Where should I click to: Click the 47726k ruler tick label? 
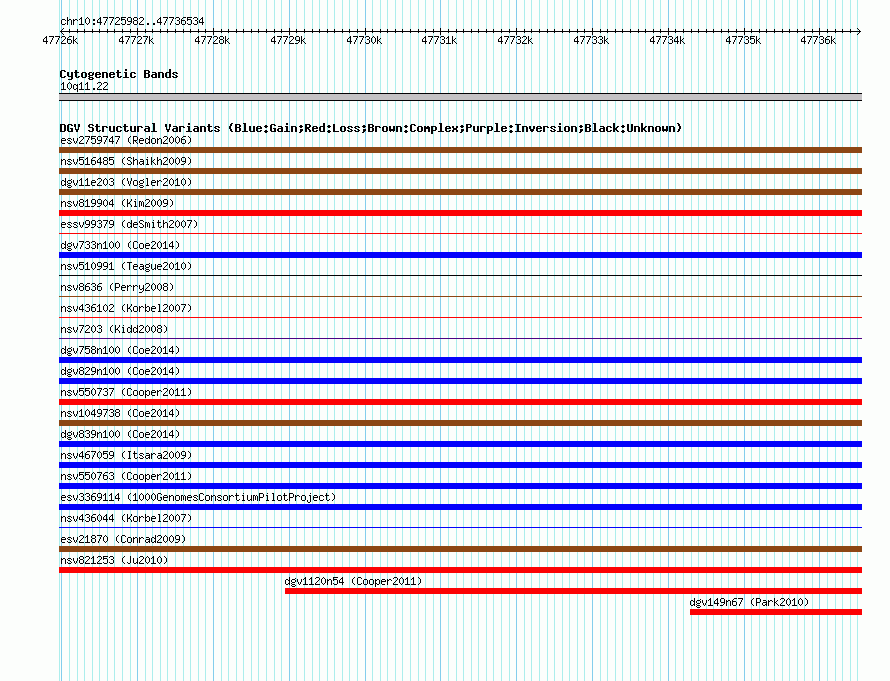(60, 40)
